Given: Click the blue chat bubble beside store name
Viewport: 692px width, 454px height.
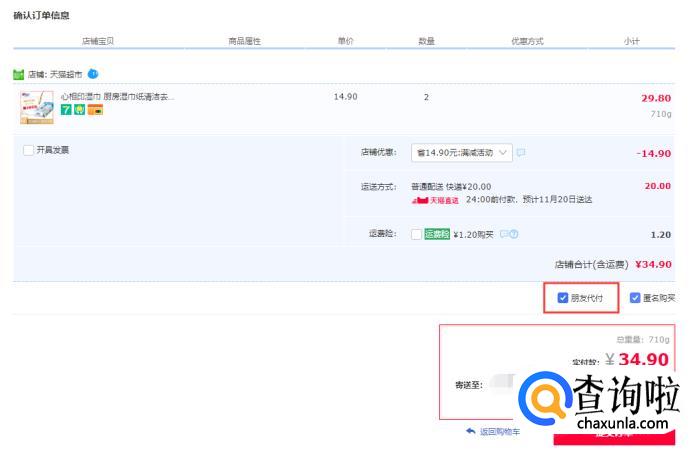Looking at the screenshot, I should 93,73.
